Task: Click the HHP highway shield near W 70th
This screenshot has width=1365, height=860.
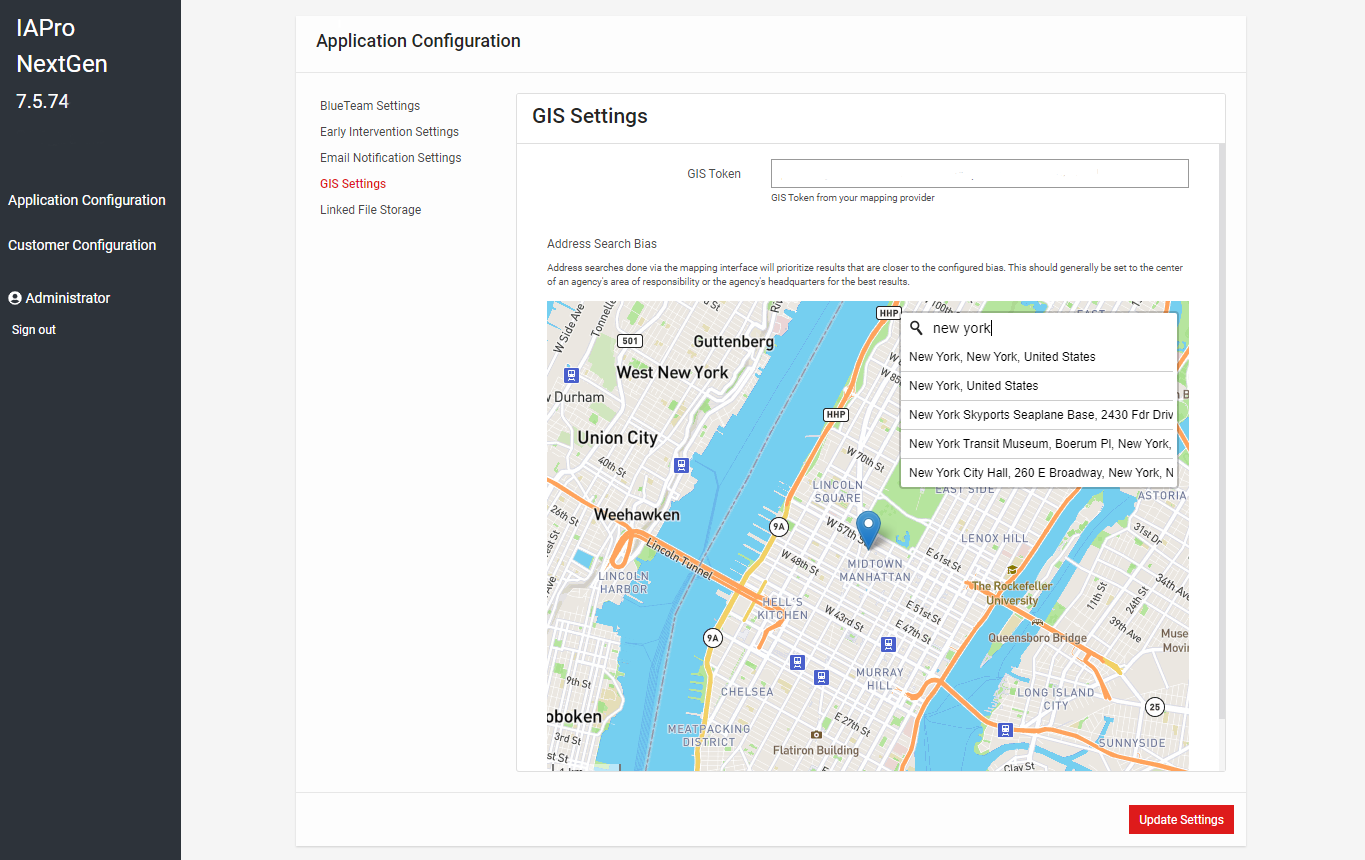Action: (835, 415)
